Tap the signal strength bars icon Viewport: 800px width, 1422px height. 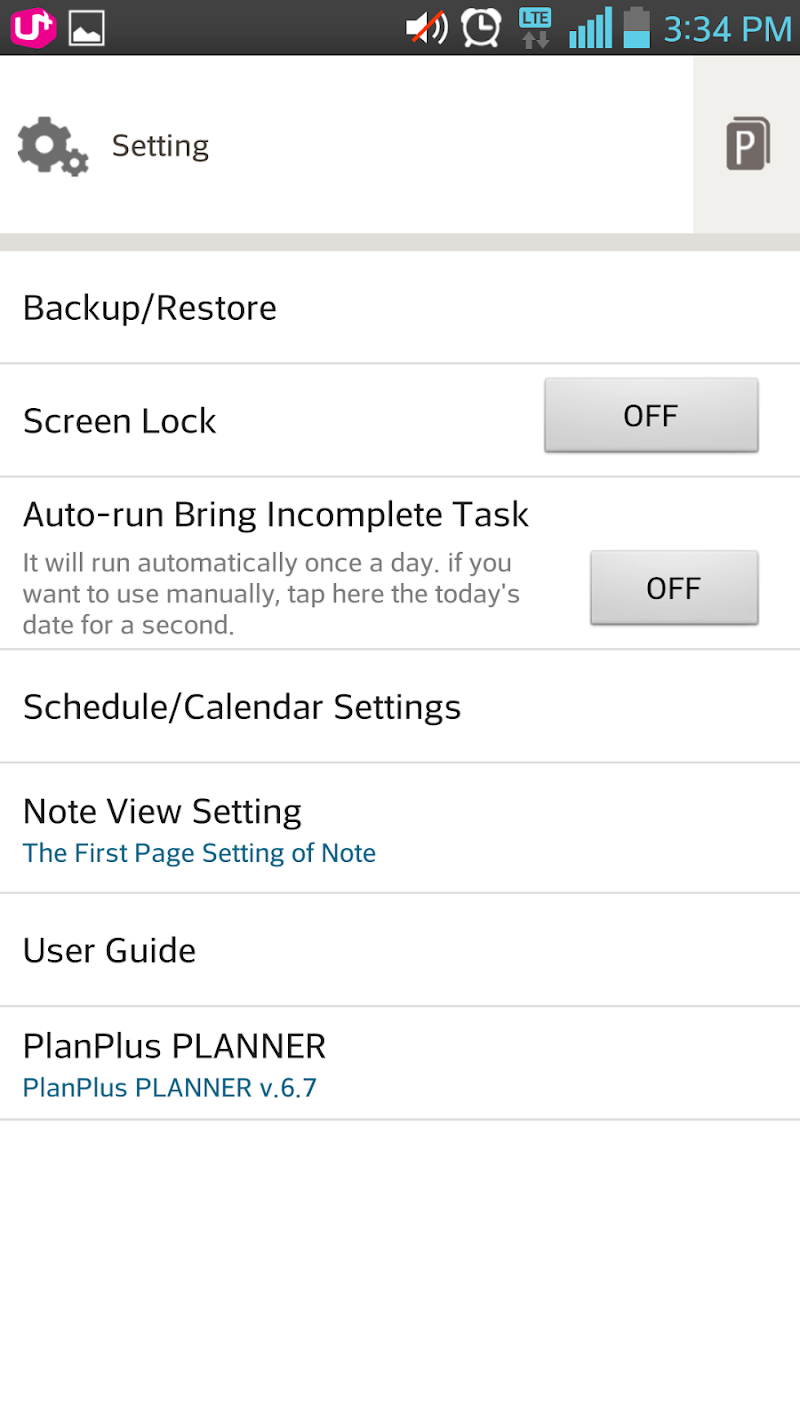(590, 28)
